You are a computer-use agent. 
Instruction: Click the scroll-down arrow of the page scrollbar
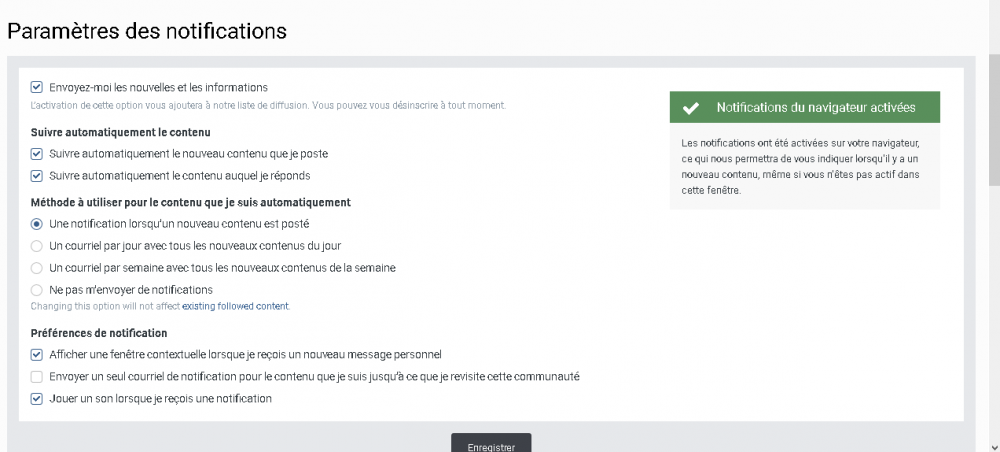pos(992,445)
